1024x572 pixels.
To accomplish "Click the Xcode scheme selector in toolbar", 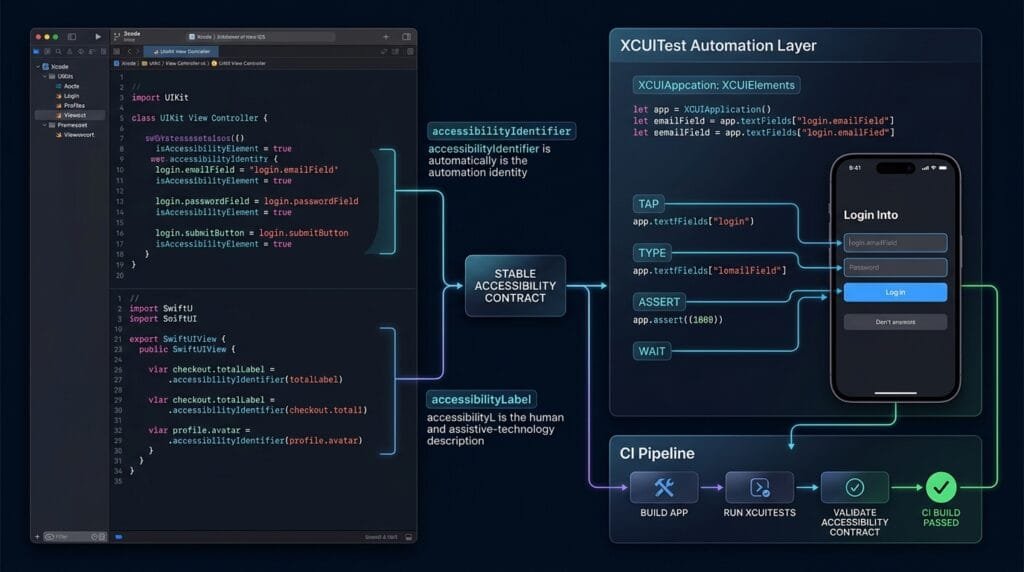I will pyautogui.click(x=127, y=36).
